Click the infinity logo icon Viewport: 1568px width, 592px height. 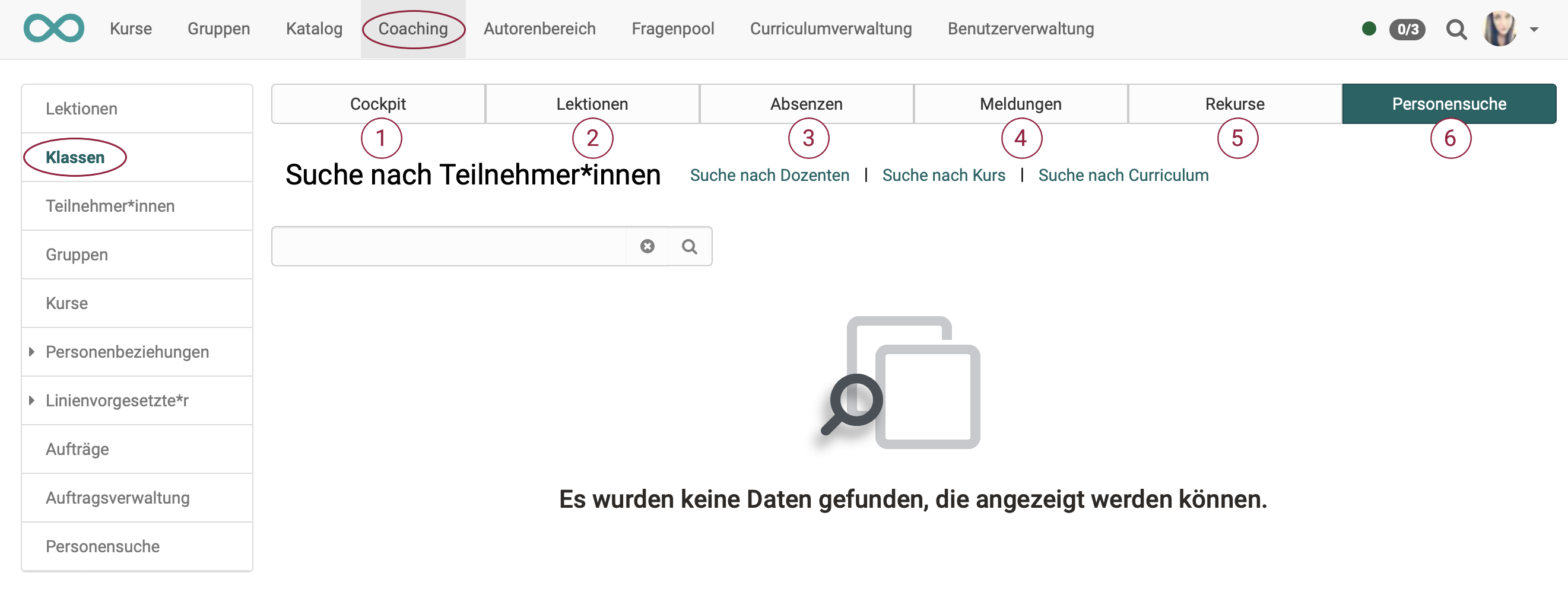click(53, 28)
